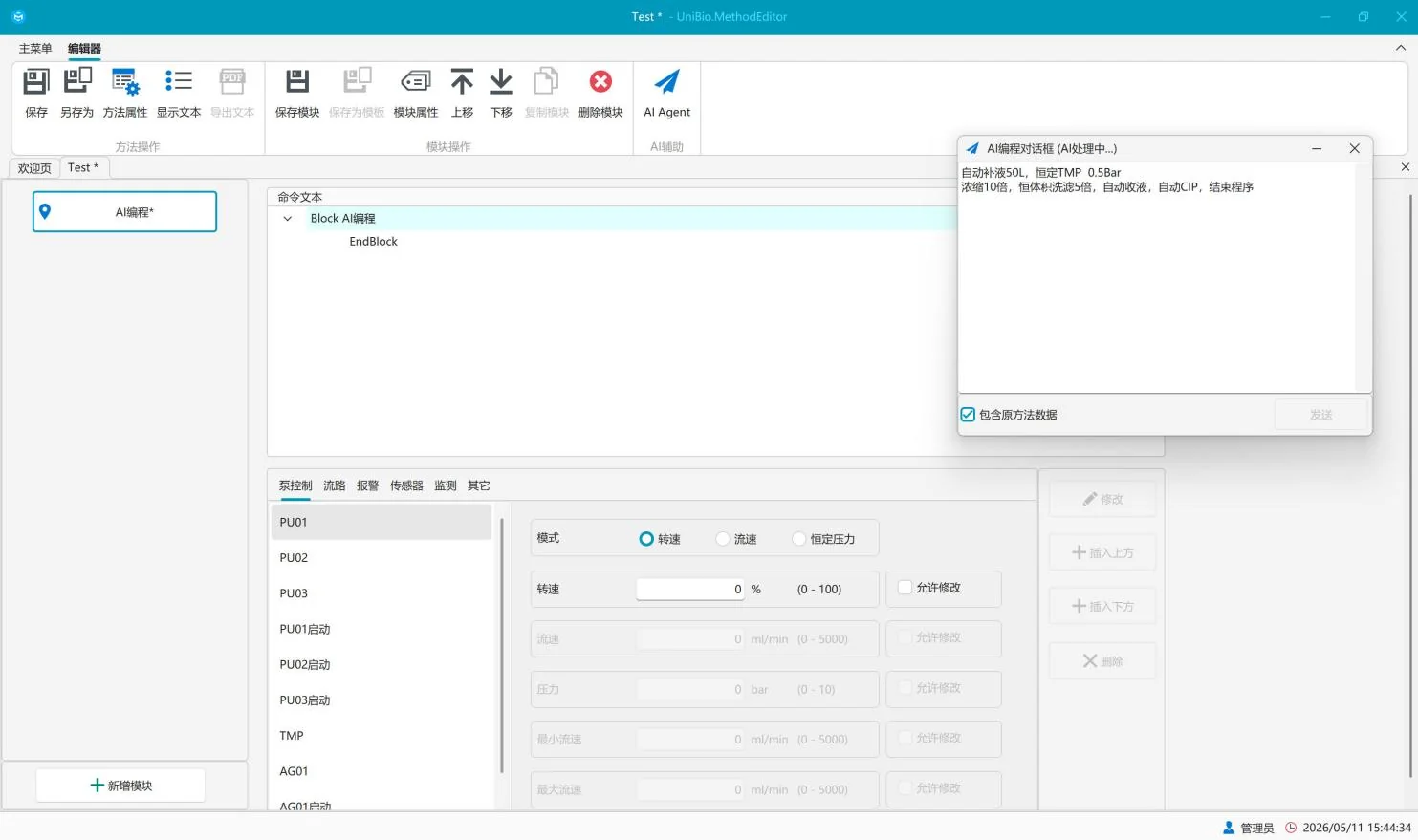The image size is (1418, 840).
Task: Click 保存模块 save module icon
Action: coord(297,82)
